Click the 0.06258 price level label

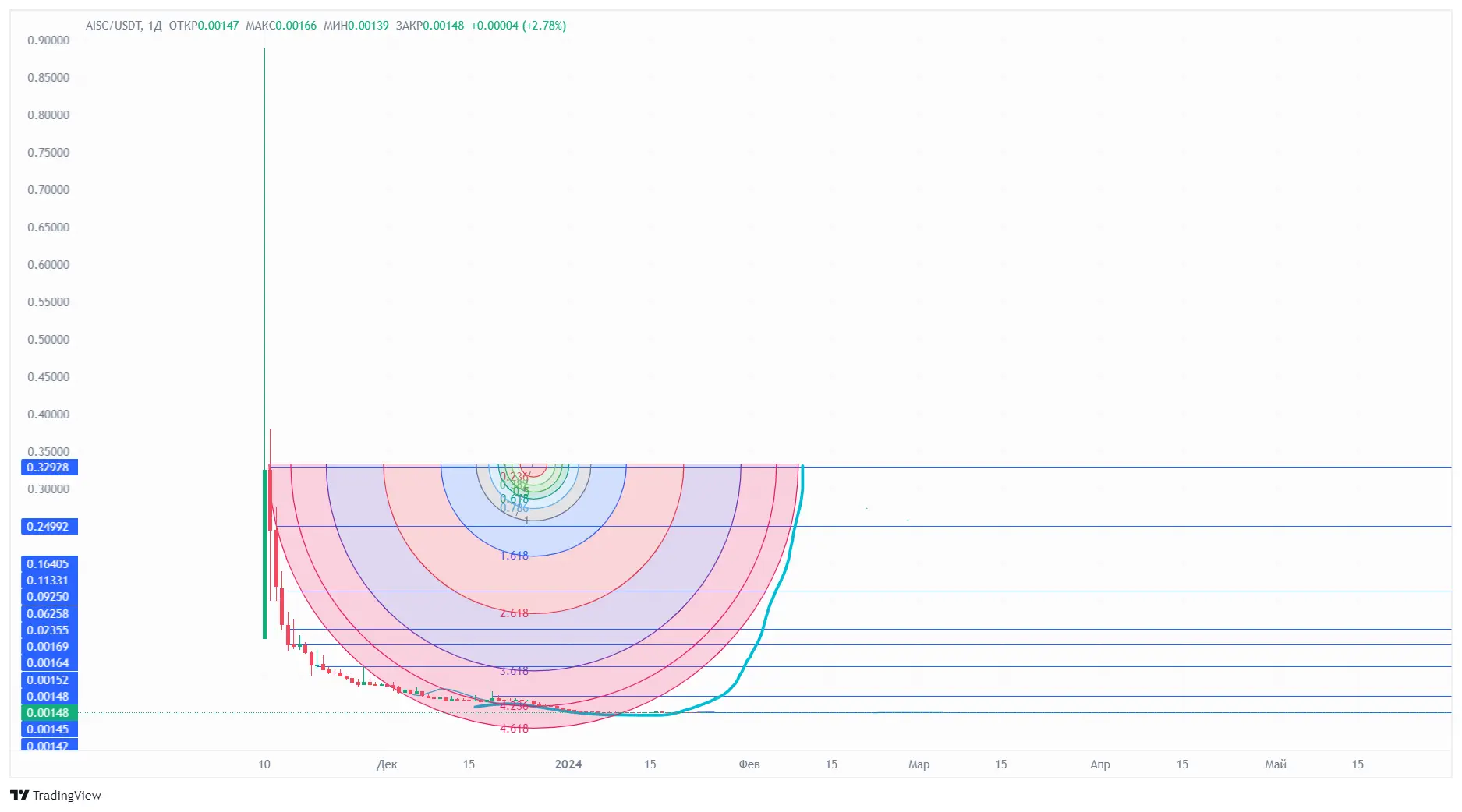click(49, 614)
